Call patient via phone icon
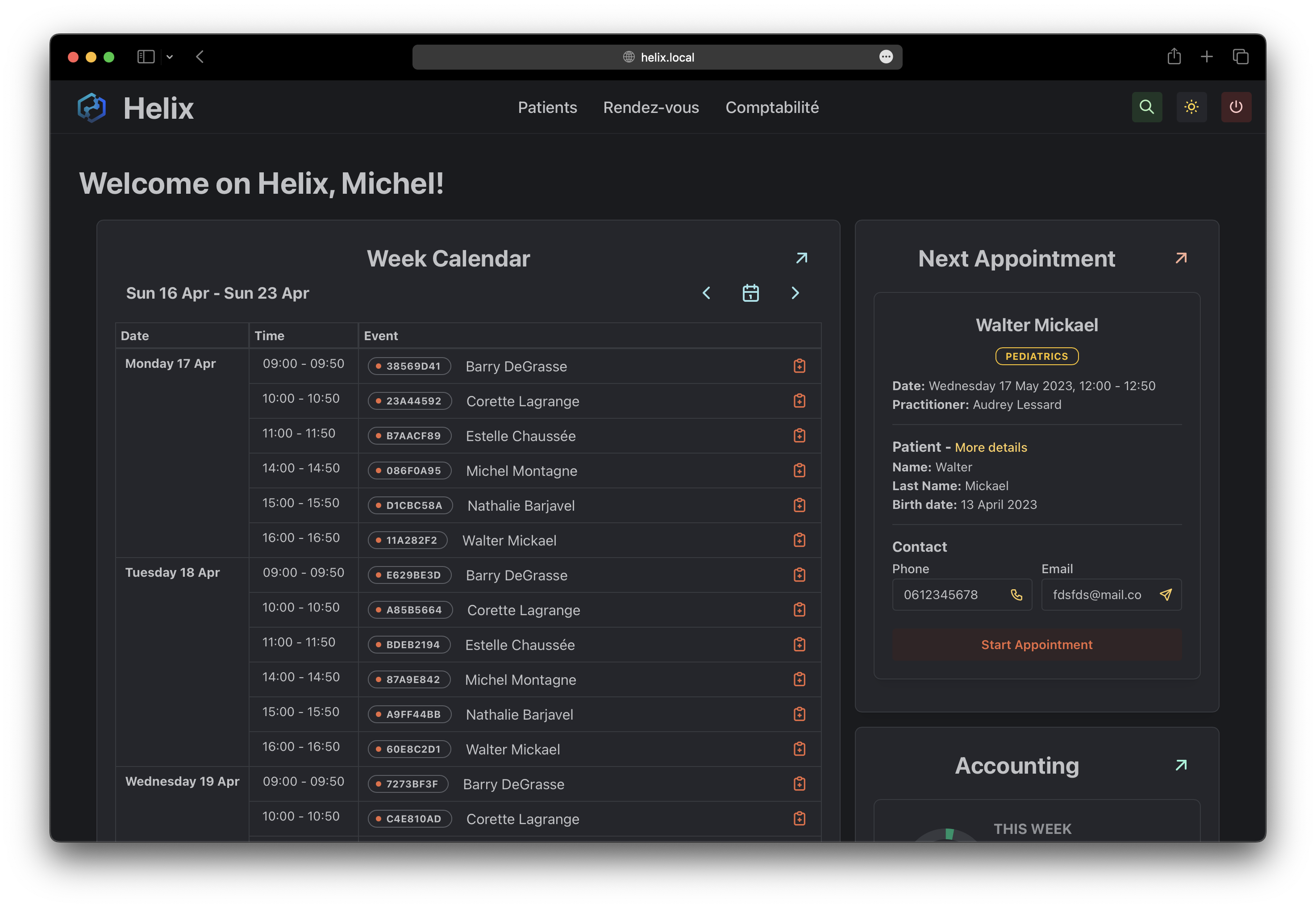The width and height of the screenshot is (1316, 908). click(x=1016, y=595)
